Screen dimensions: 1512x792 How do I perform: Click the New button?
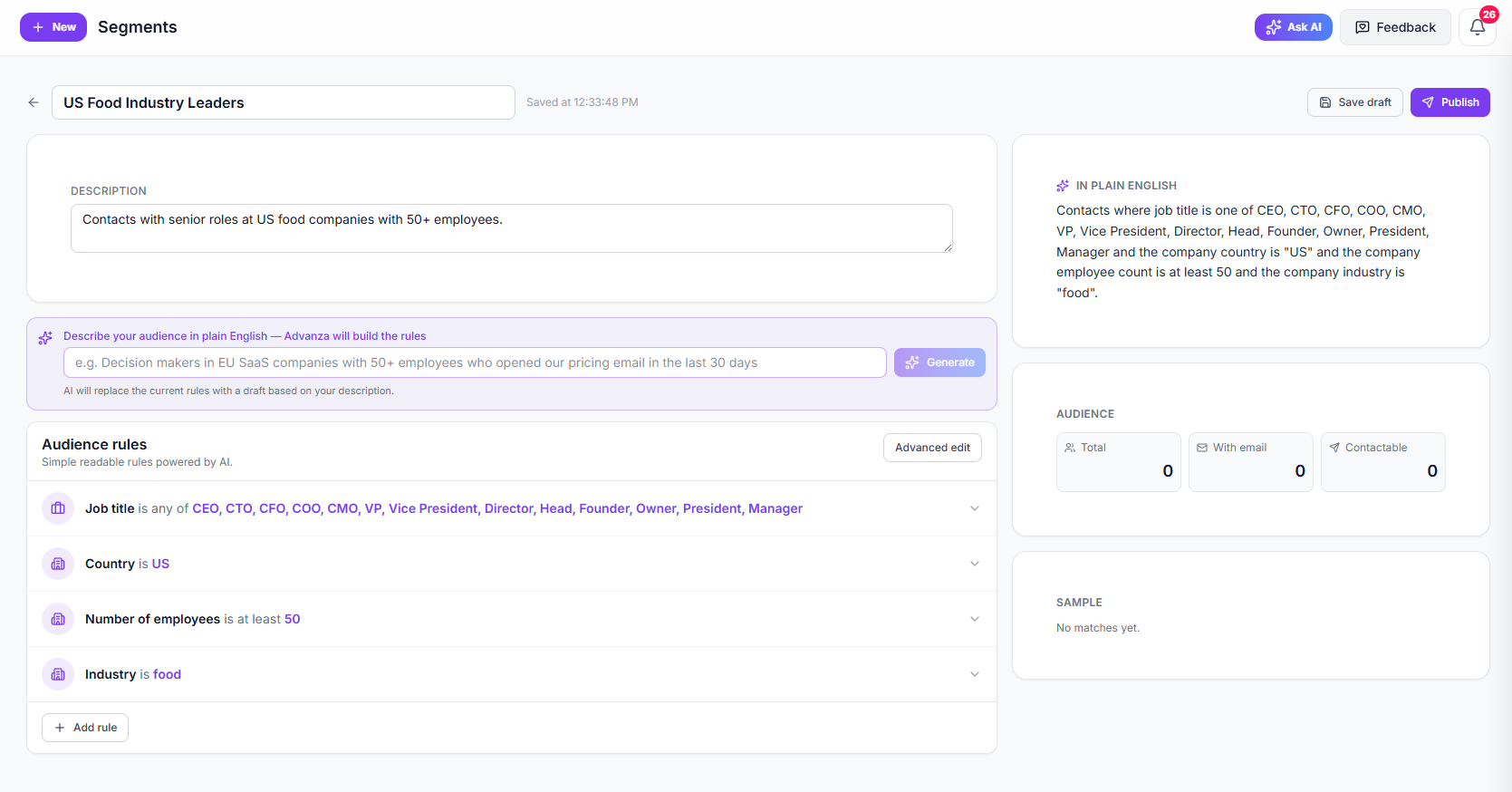(53, 27)
